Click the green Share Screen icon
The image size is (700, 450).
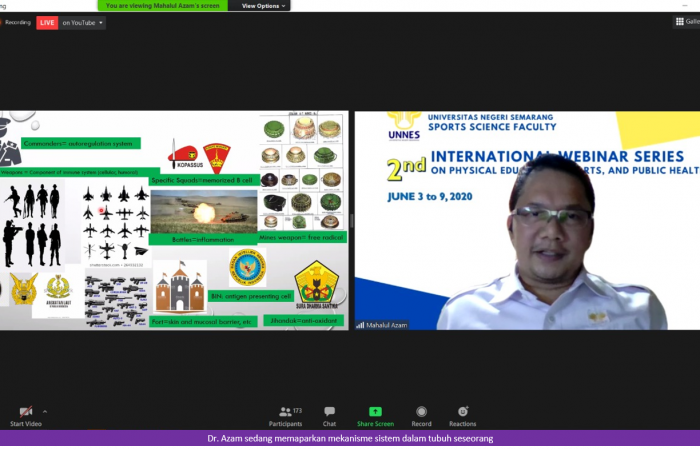coord(375,411)
